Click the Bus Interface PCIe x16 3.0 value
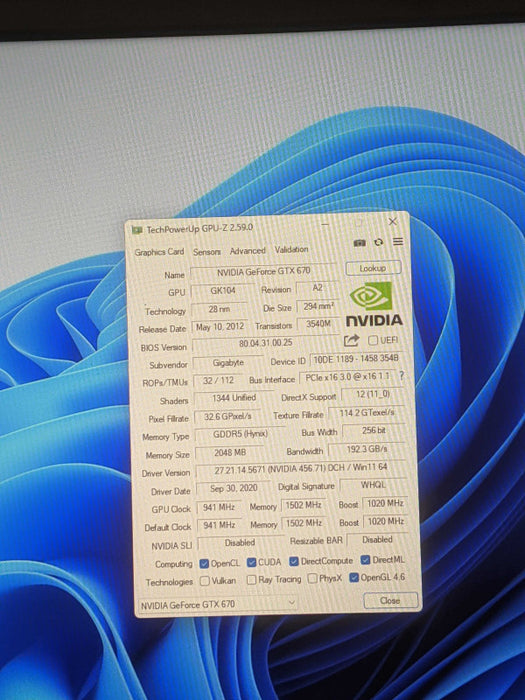 pos(347,377)
